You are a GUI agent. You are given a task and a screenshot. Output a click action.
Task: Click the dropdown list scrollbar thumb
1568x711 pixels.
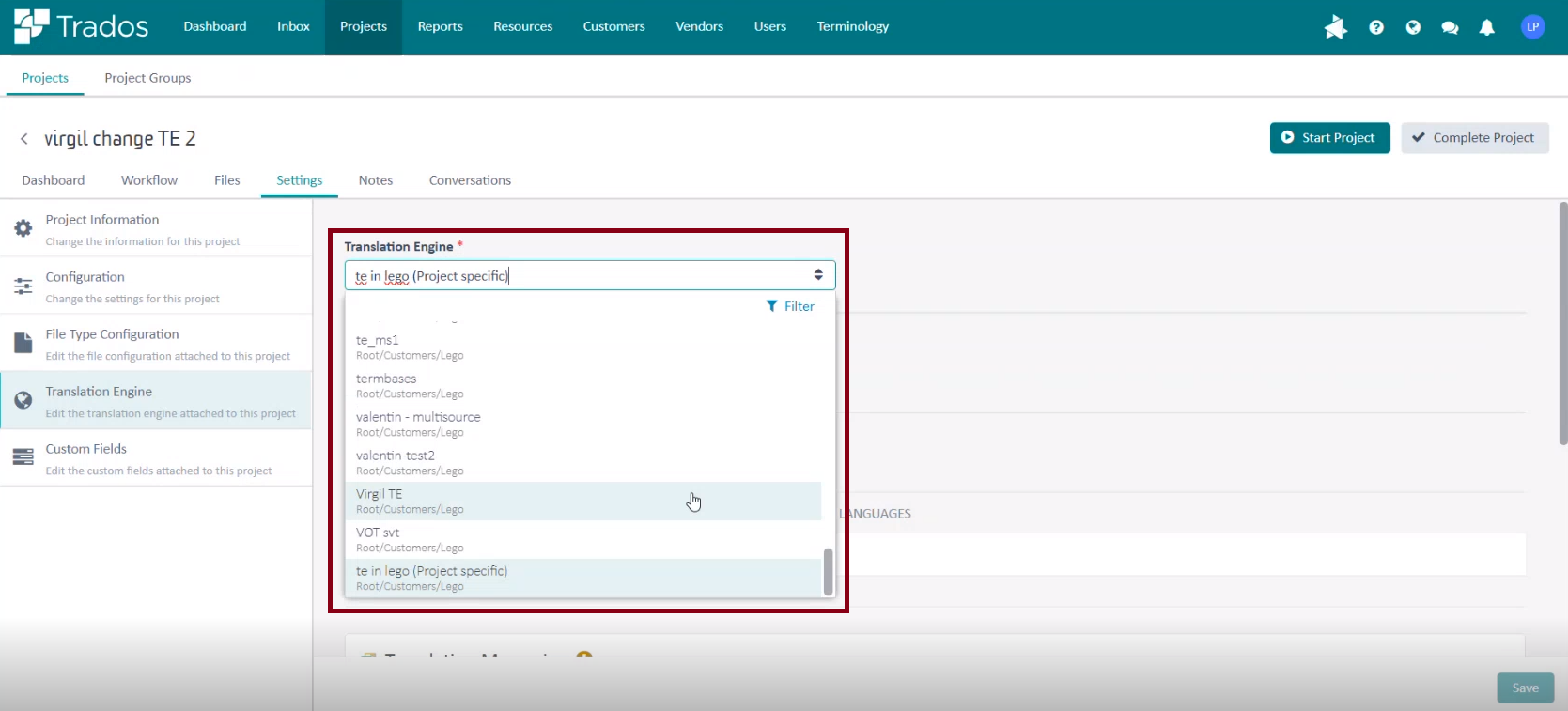click(x=828, y=571)
